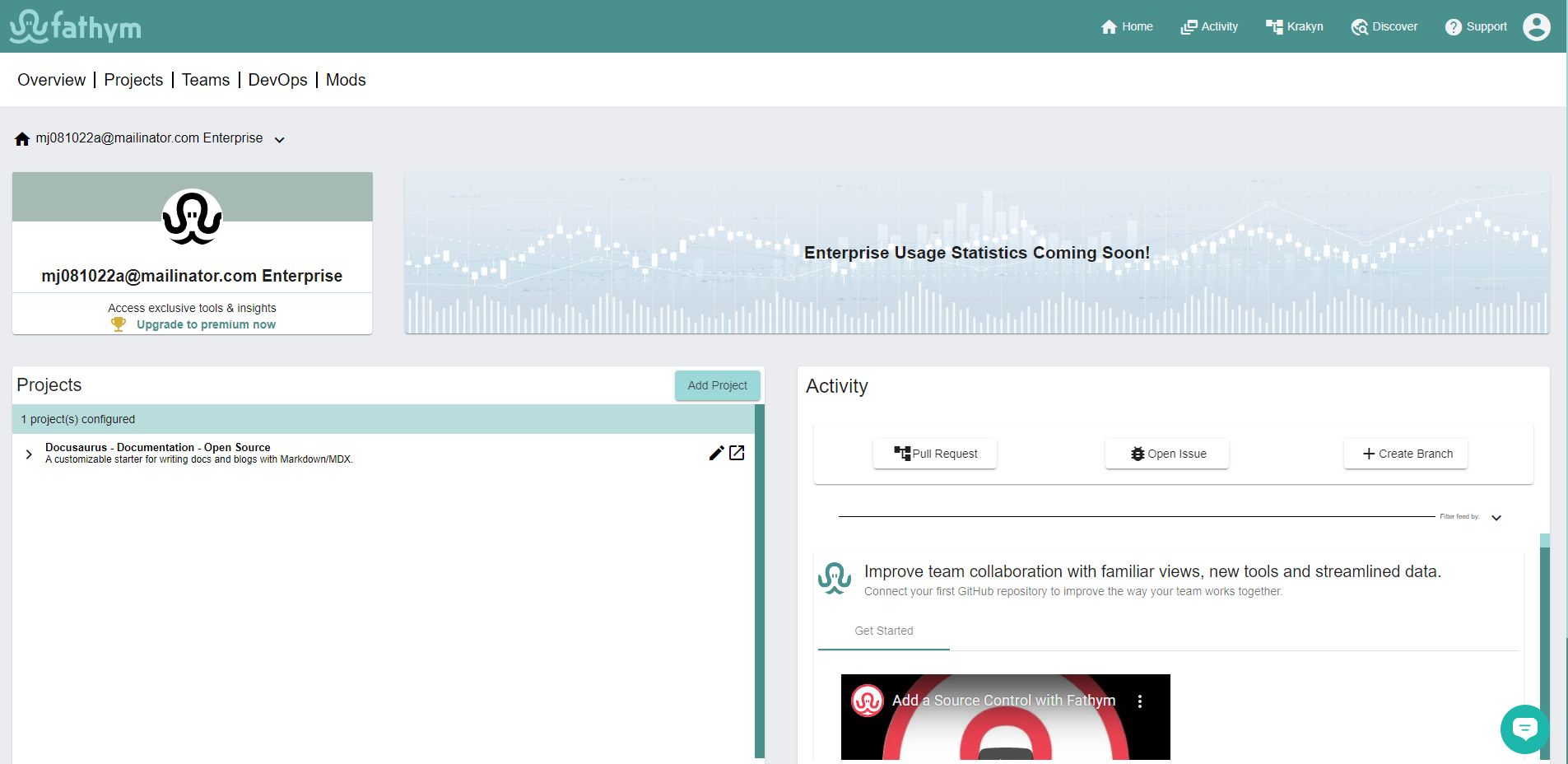The image size is (1568, 764).
Task: Edit the Docusaurus project with pencil icon
Action: [717, 453]
